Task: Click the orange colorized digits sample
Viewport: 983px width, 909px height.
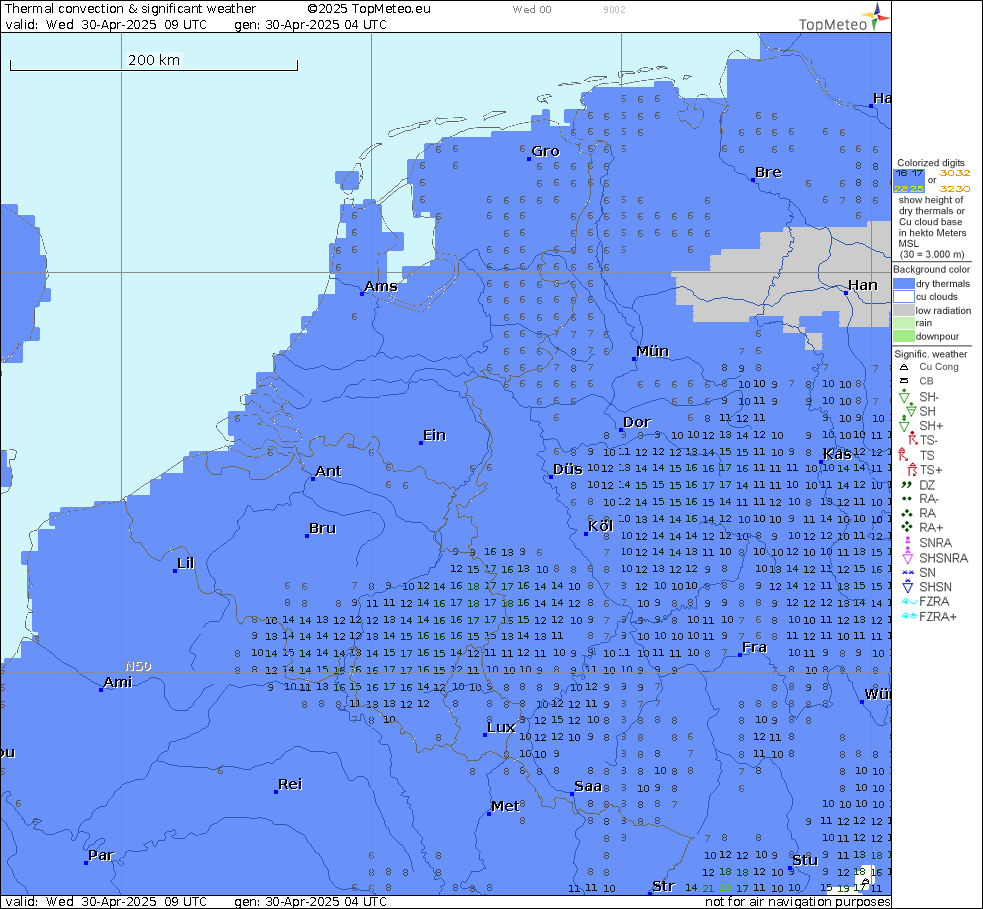Action: pyautogui.click(x=955, y=181)
